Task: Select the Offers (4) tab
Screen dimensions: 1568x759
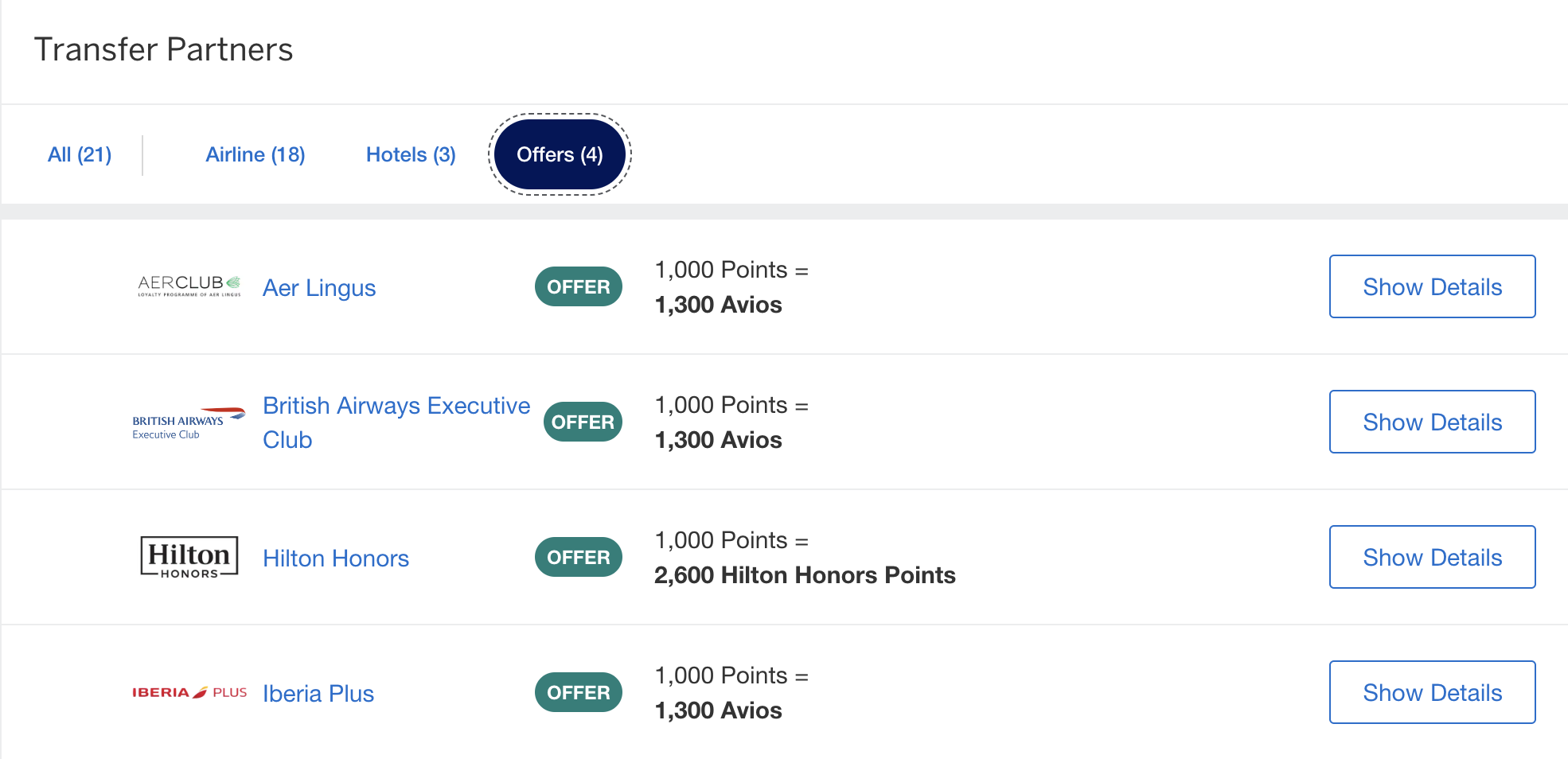Action: [x=560, y=154]
